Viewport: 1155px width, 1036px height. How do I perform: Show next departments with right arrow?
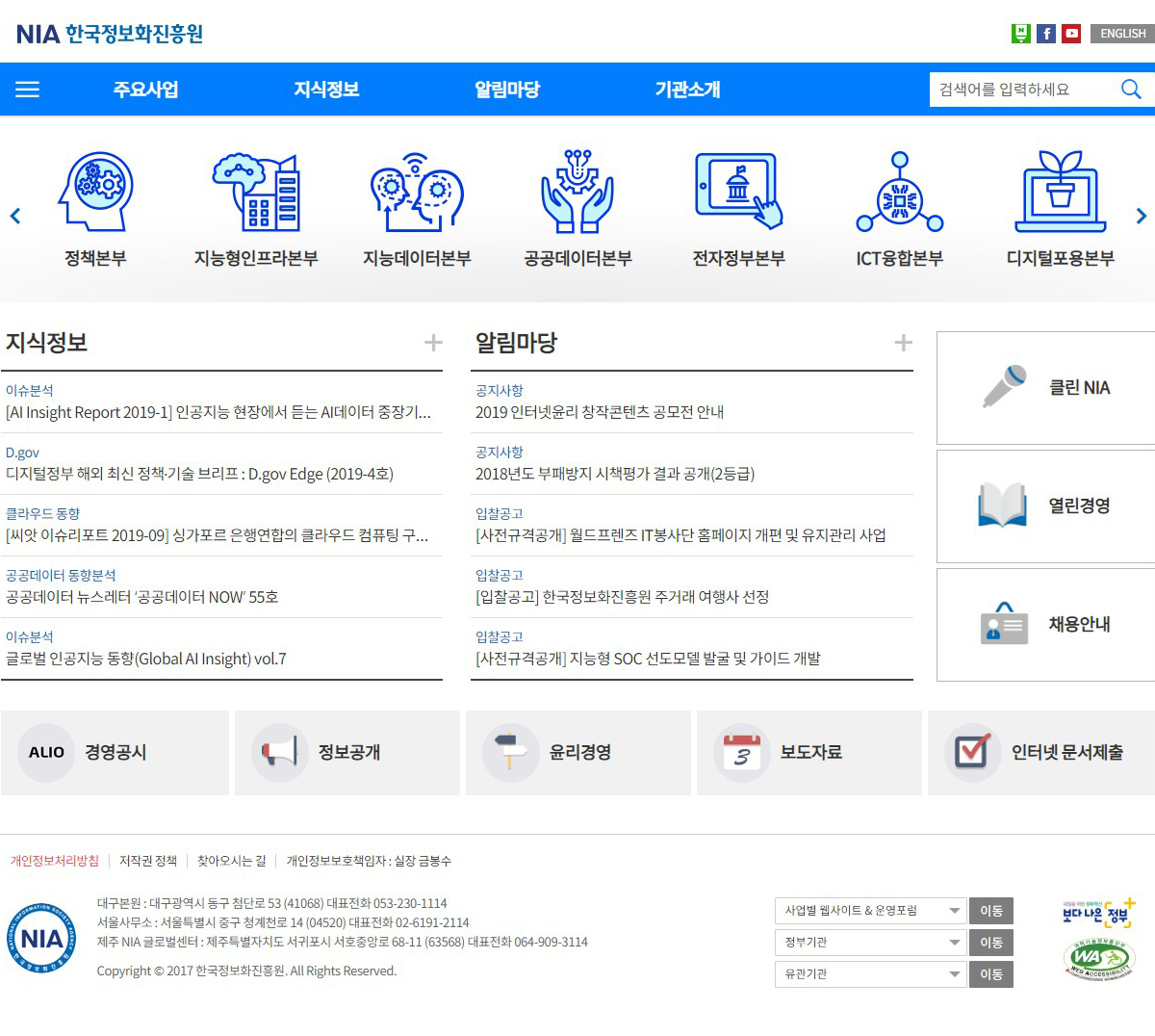point(1142,217)
